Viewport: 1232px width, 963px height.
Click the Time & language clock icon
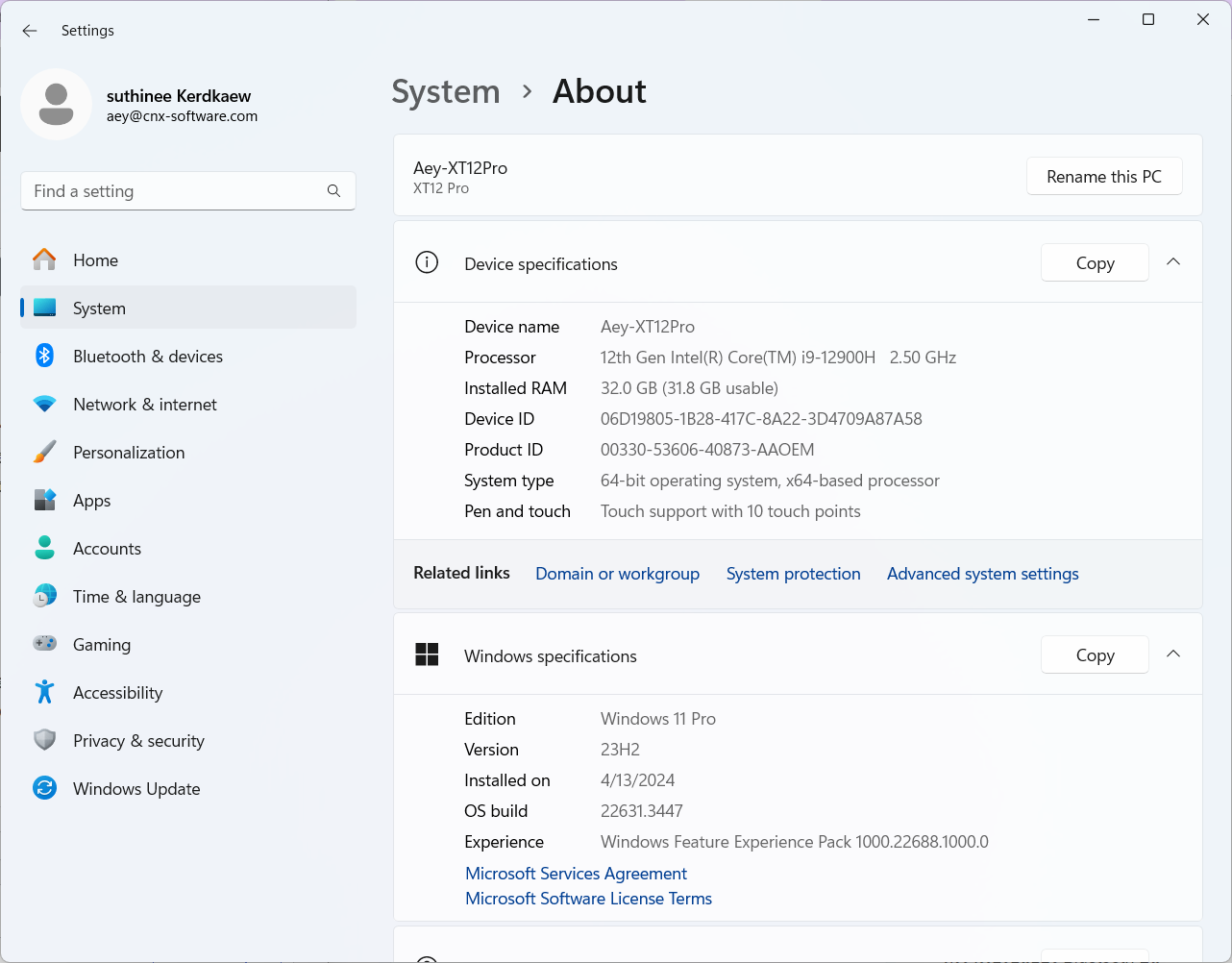[x=44, y=596]
